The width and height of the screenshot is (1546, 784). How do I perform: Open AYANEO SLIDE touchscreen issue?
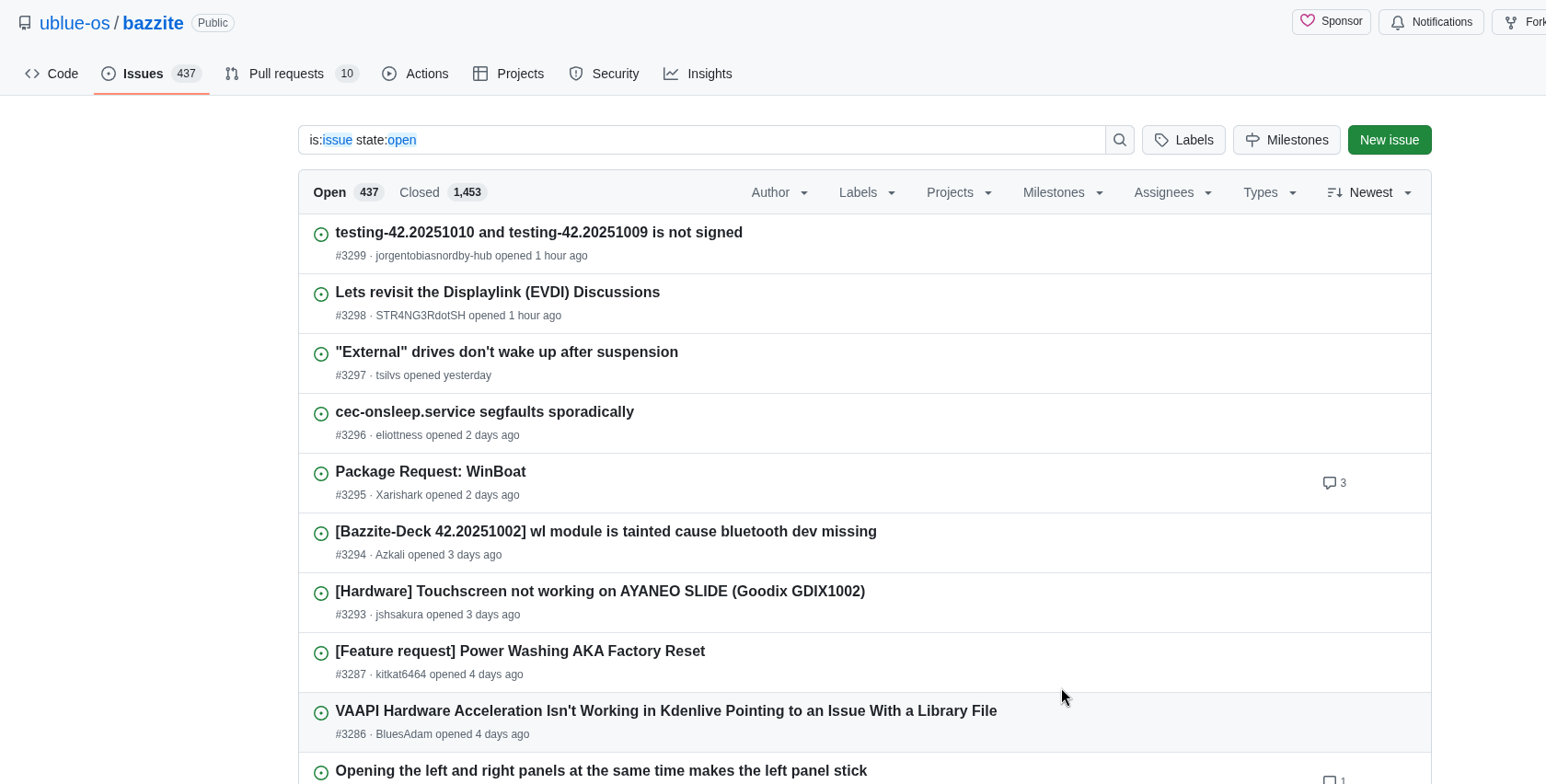[600, 591]
